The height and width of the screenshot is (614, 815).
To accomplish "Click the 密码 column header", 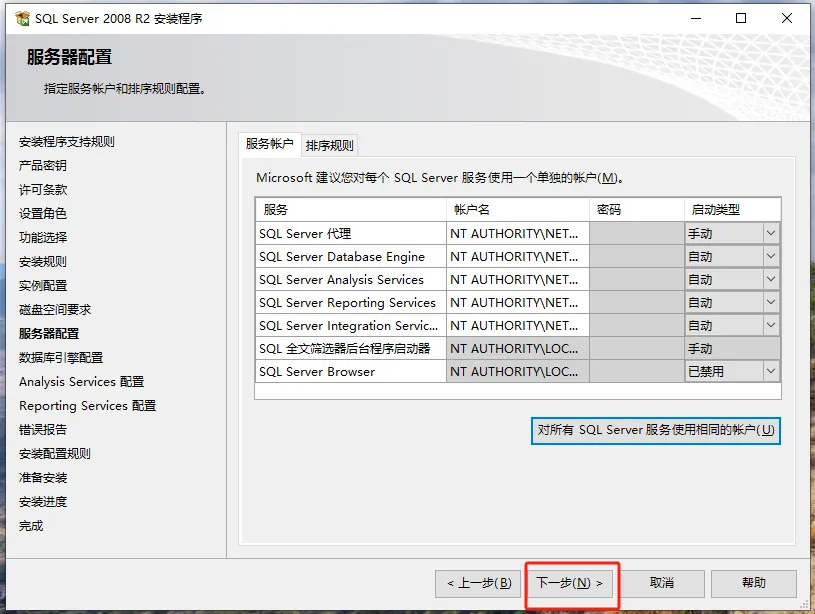I will (x=637, y=210).
